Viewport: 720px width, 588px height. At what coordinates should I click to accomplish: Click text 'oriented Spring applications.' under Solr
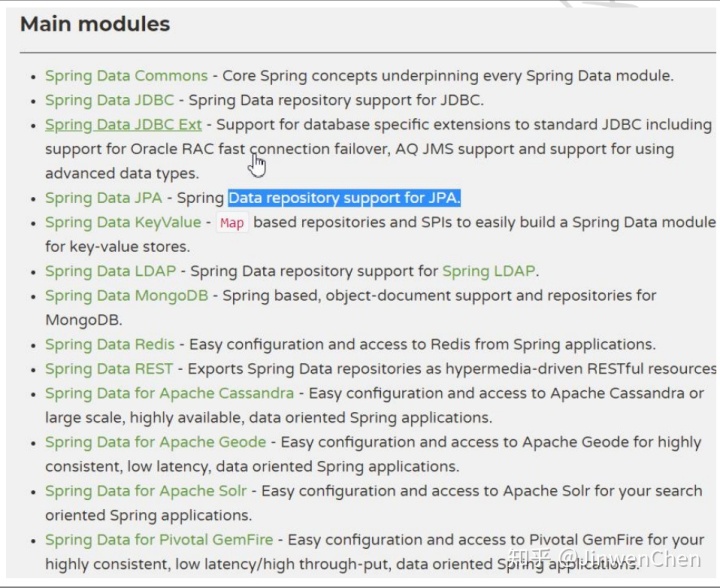pos(148,515)
